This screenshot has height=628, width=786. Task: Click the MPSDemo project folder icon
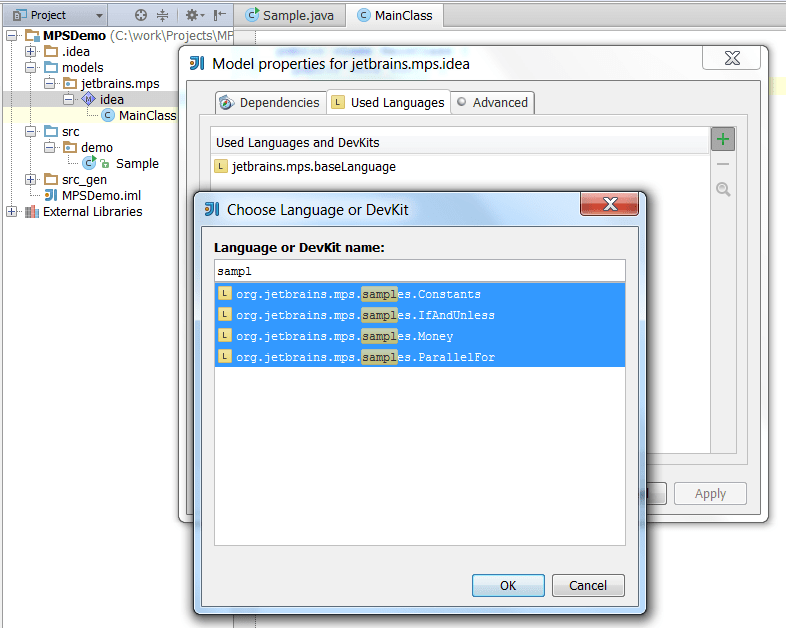click(32, 35)
